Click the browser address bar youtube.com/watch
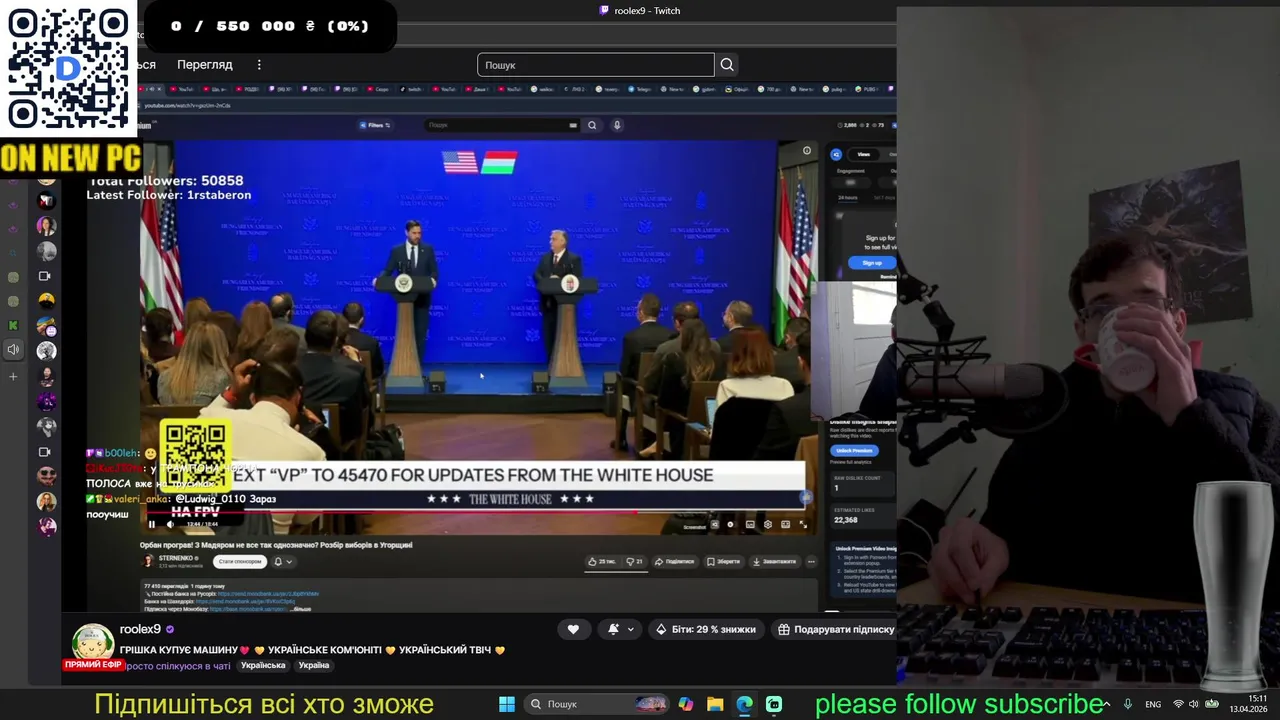Viewport: 1280px width, 720px height. (188, 105)
